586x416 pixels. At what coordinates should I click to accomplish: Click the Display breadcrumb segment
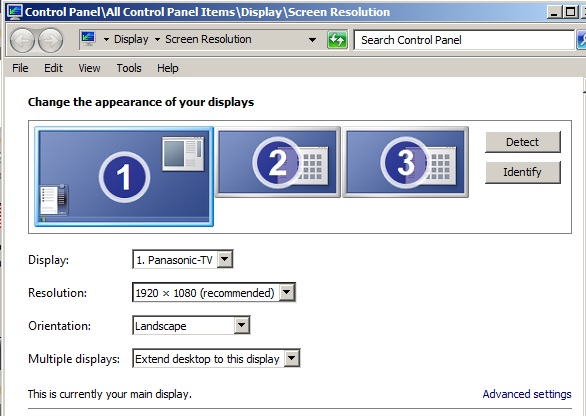pyautogui.click(x=131, y=39)
